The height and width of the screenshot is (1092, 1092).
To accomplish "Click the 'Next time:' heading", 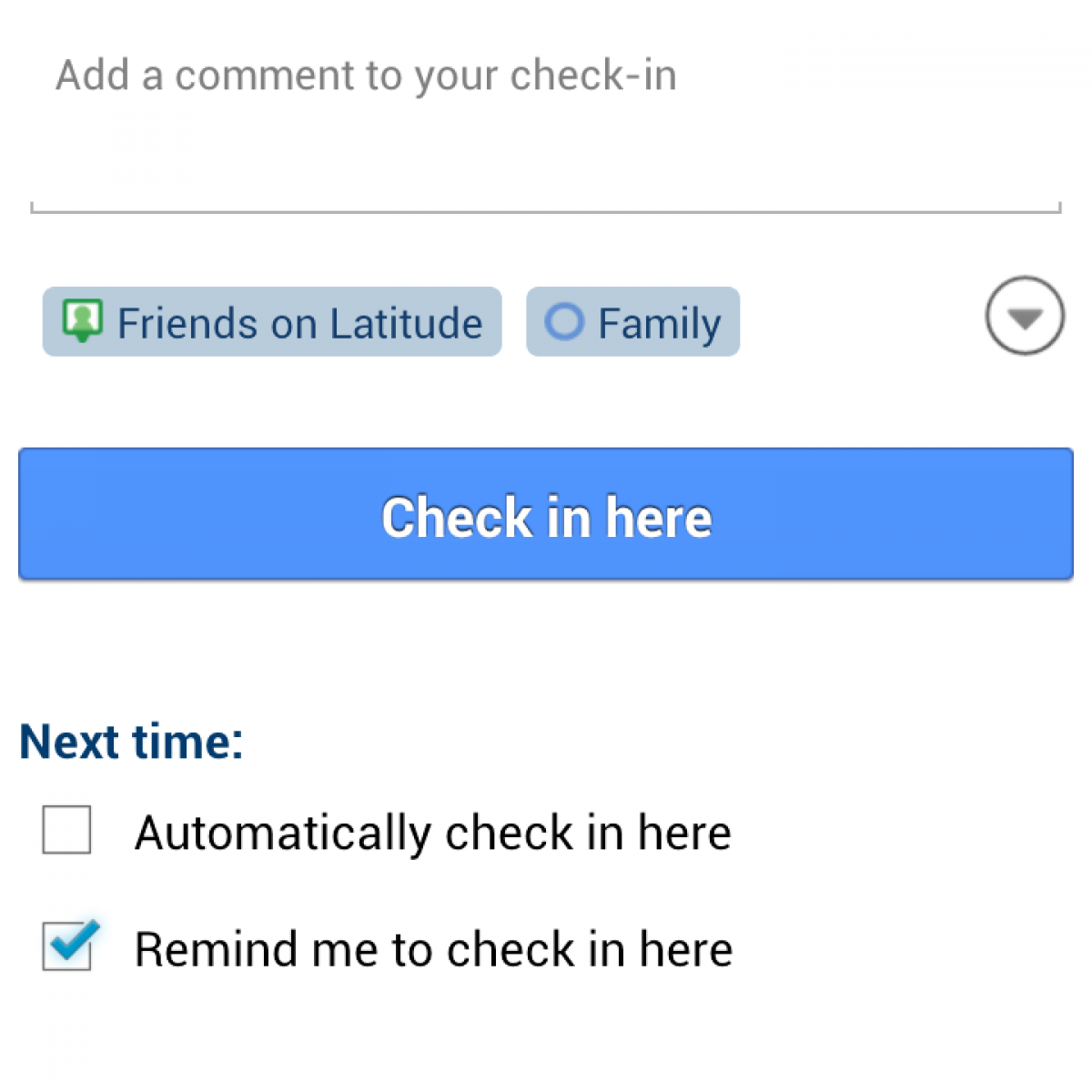I will (x=132, y=742).
